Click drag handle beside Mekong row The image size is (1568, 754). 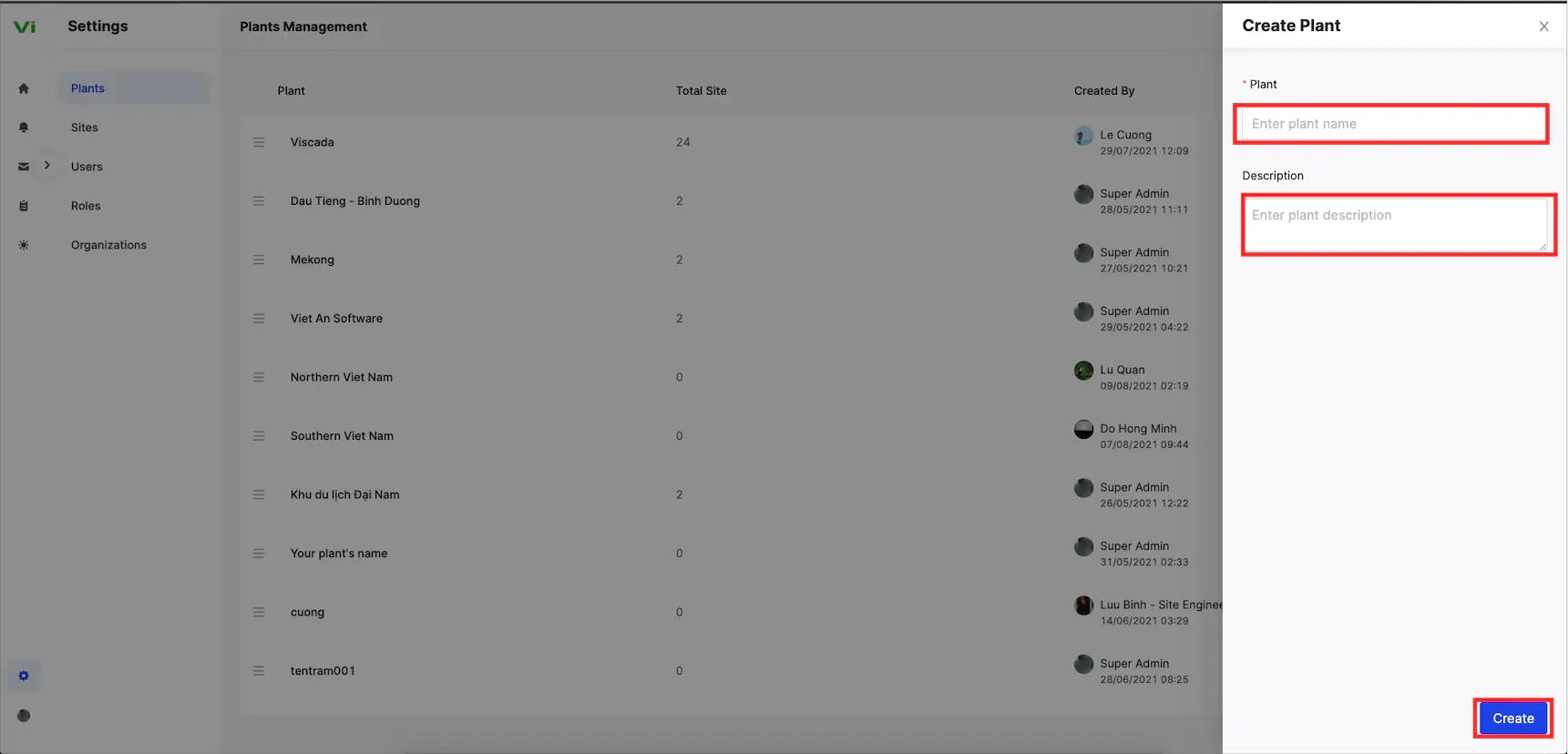(x=259, y=260)
